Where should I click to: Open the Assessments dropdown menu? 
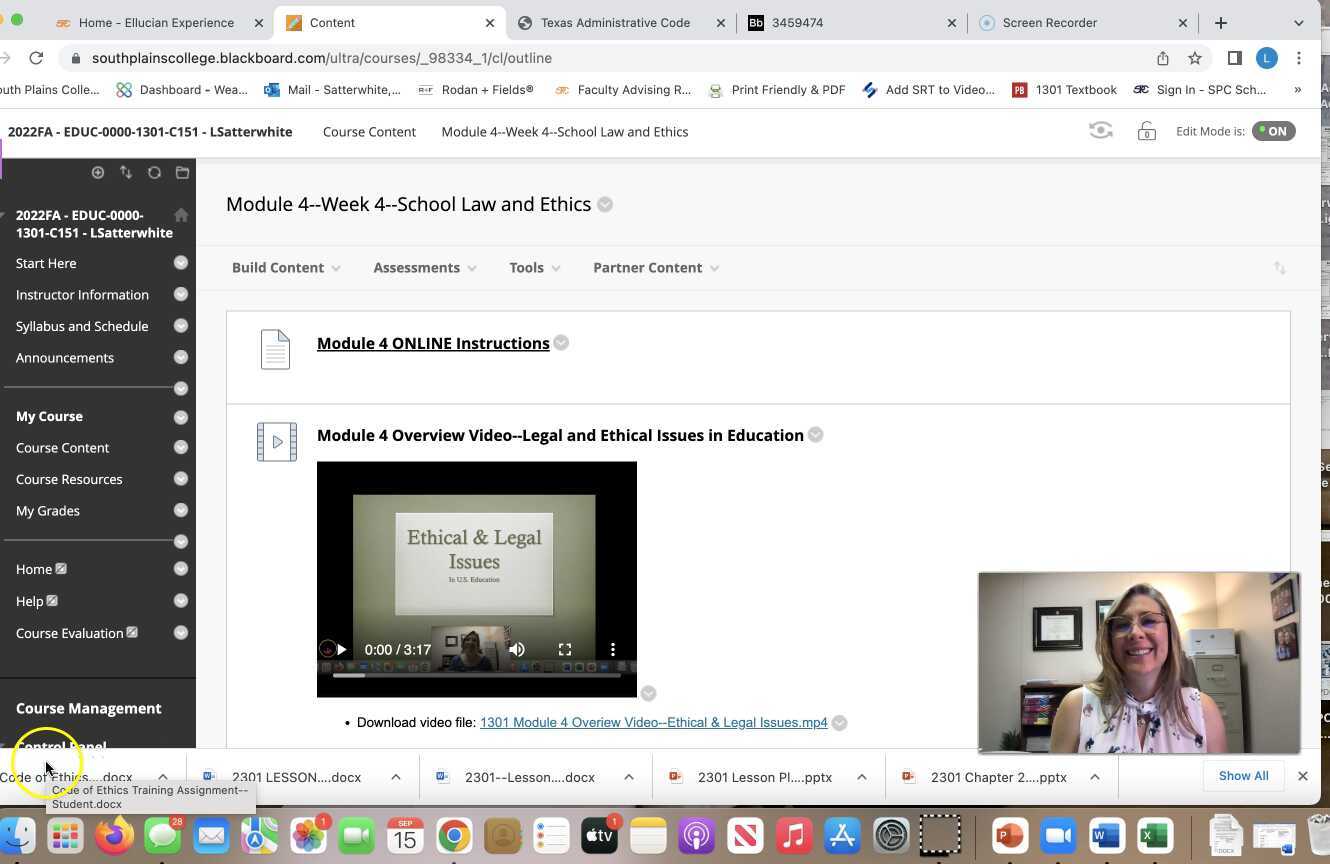[x=424, y=268]
